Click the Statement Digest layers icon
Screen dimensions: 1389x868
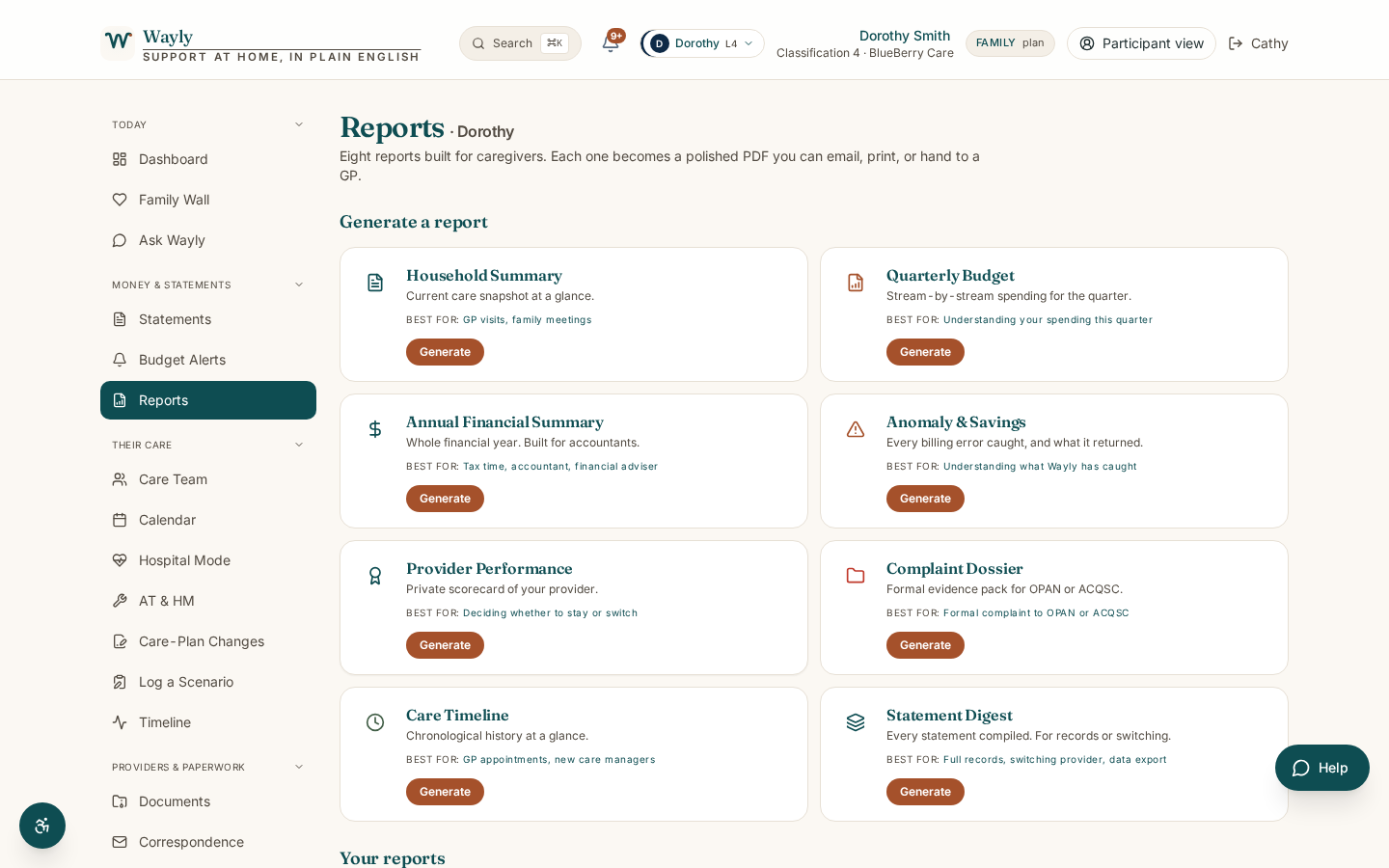856,722
